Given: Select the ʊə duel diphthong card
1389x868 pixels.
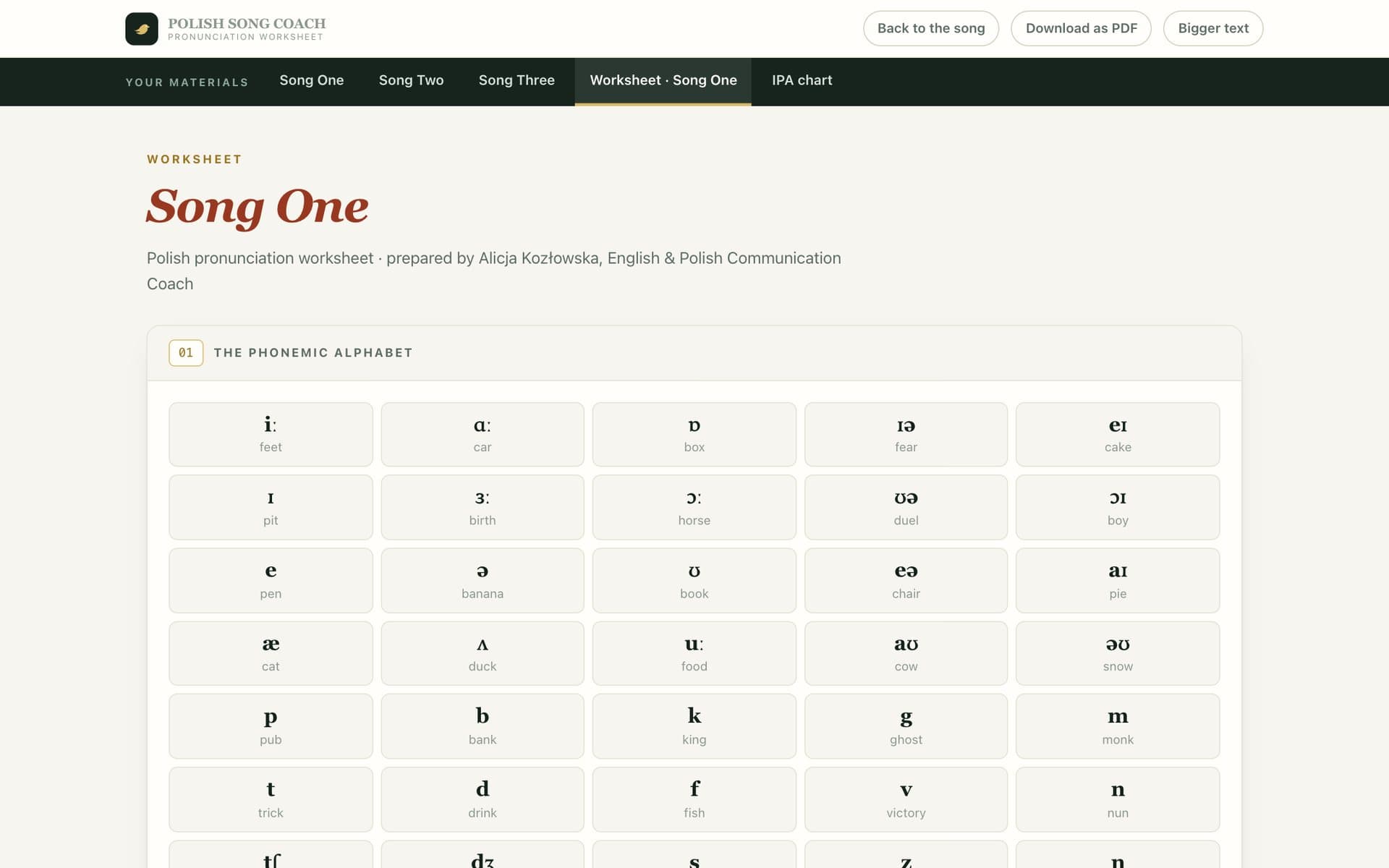Looking at the screenshot, I should tap(906, 507).
